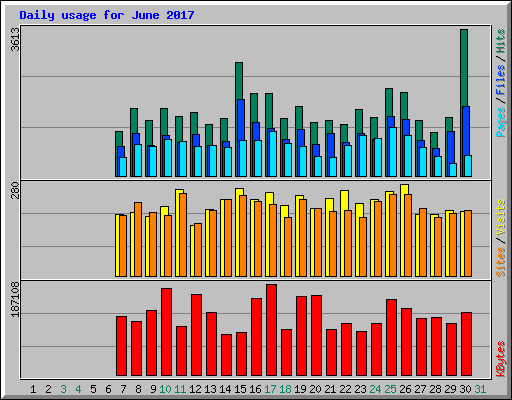Image resolution: width=512 pixels, height=400 pixels.
Task: Click the yellow visits bar for day 12
Action: (x=192, y=251)
